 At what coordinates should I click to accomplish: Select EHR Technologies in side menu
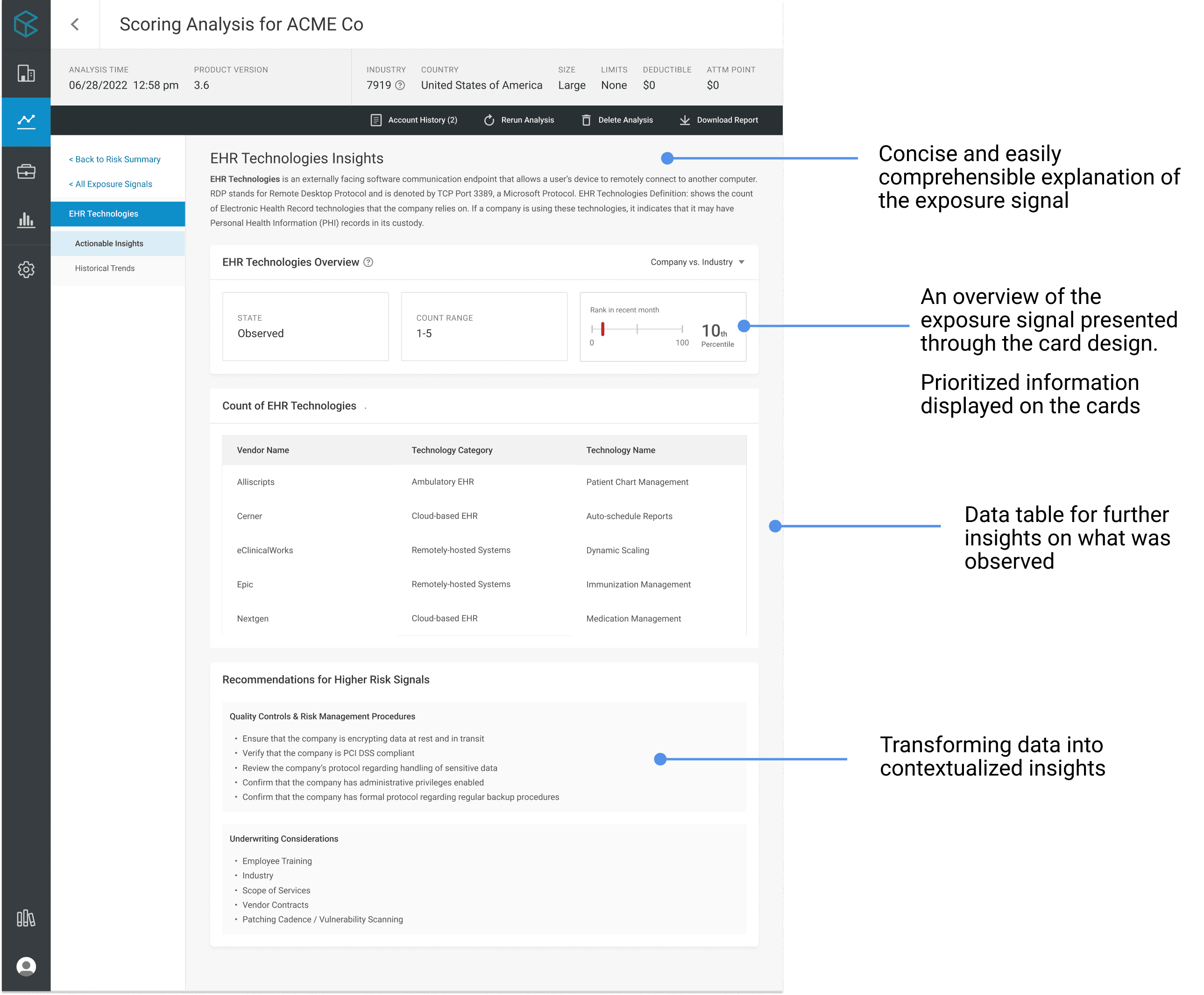[x=118, y=214]
